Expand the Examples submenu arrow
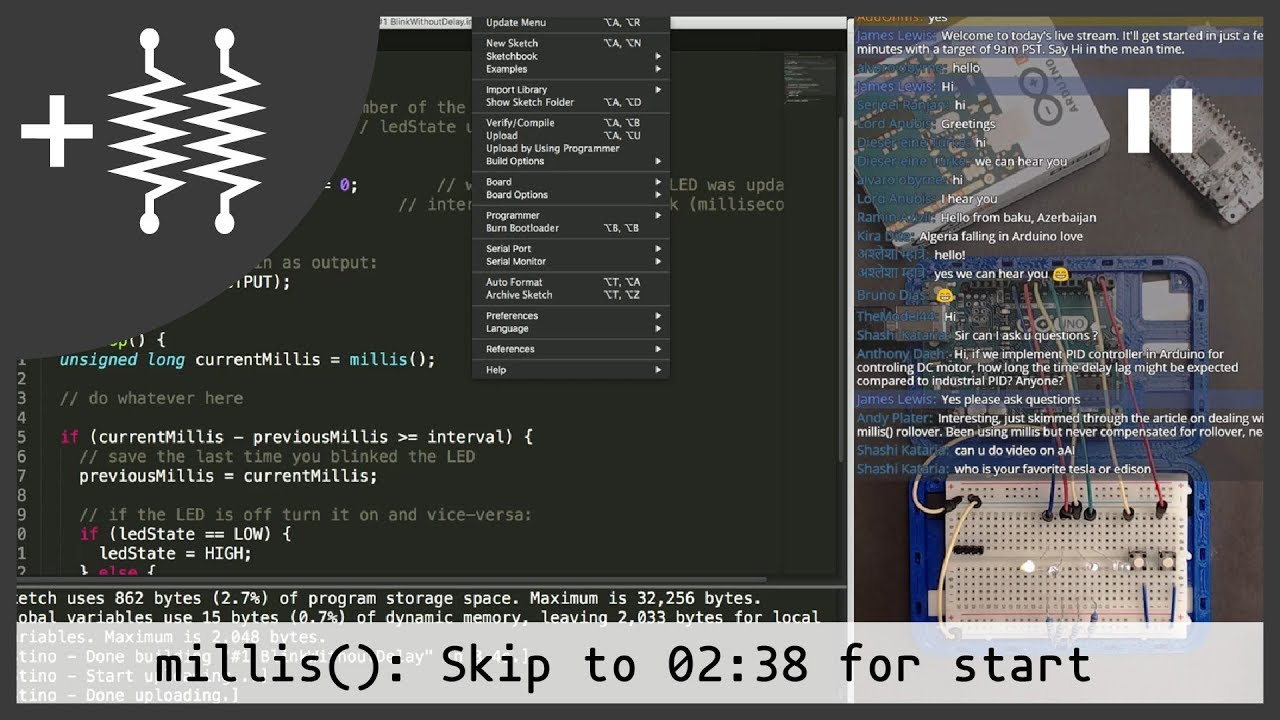Screen dimensions: 1280x720 [658, 69]
